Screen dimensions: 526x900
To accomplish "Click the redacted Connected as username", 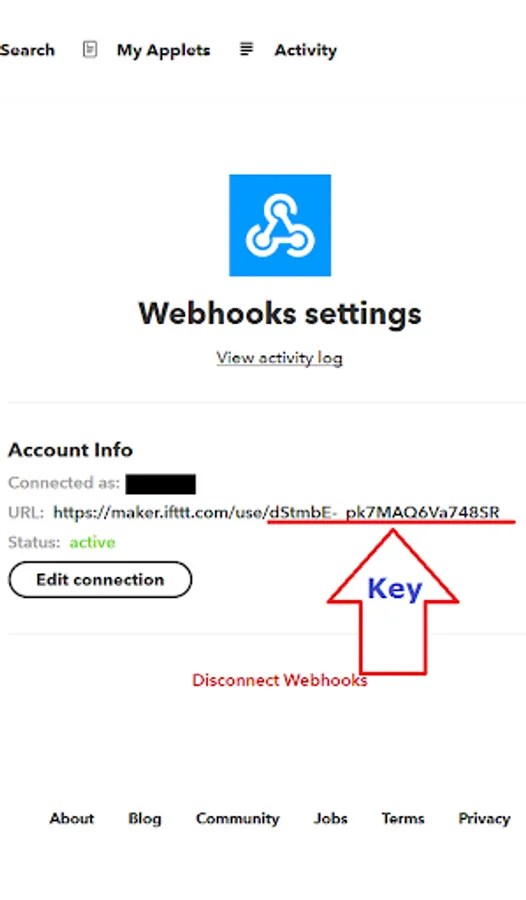I will tap(161, 484).
